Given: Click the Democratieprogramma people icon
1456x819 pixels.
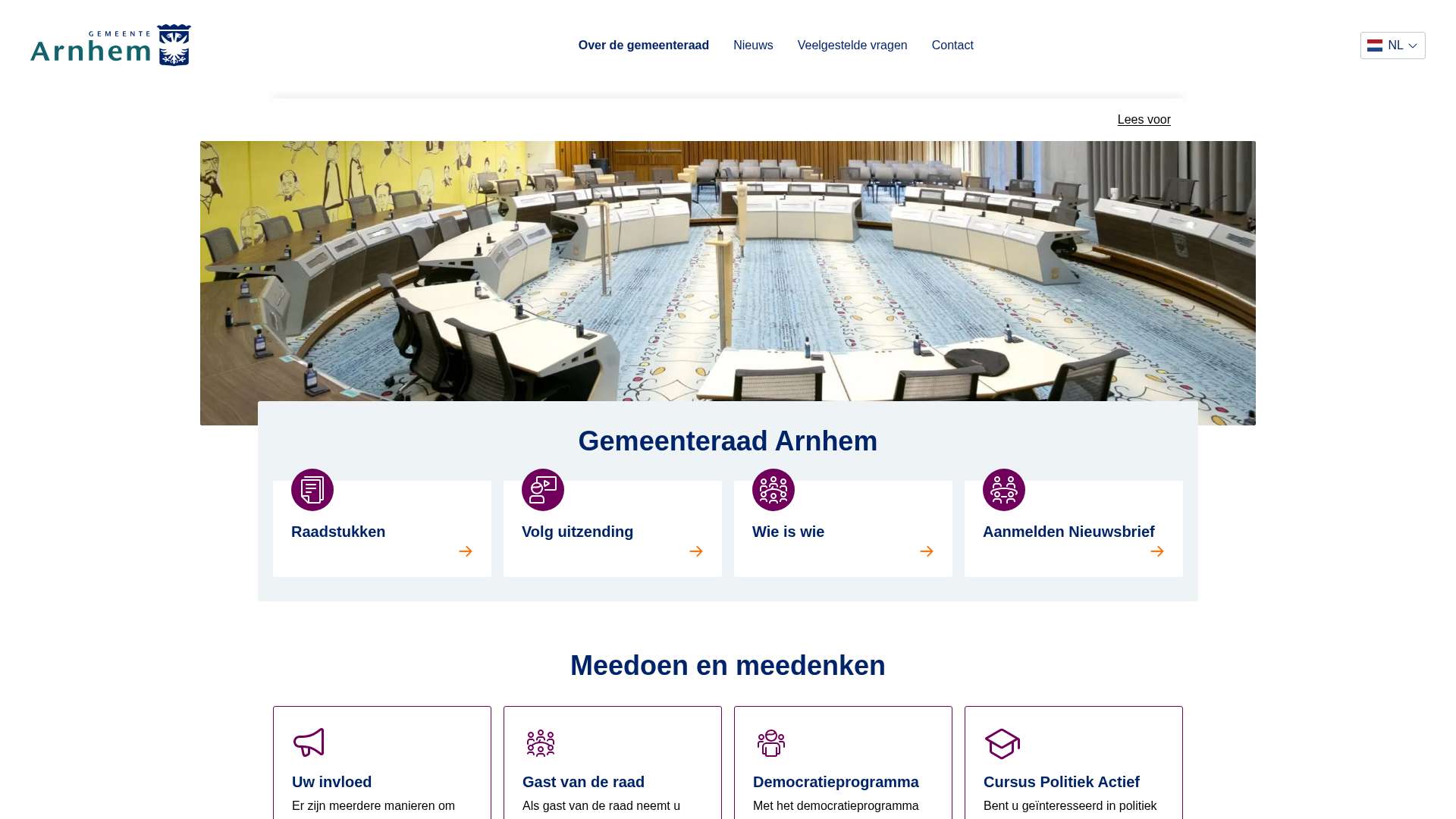Looking at the screenshot, I should coord(771,743).
